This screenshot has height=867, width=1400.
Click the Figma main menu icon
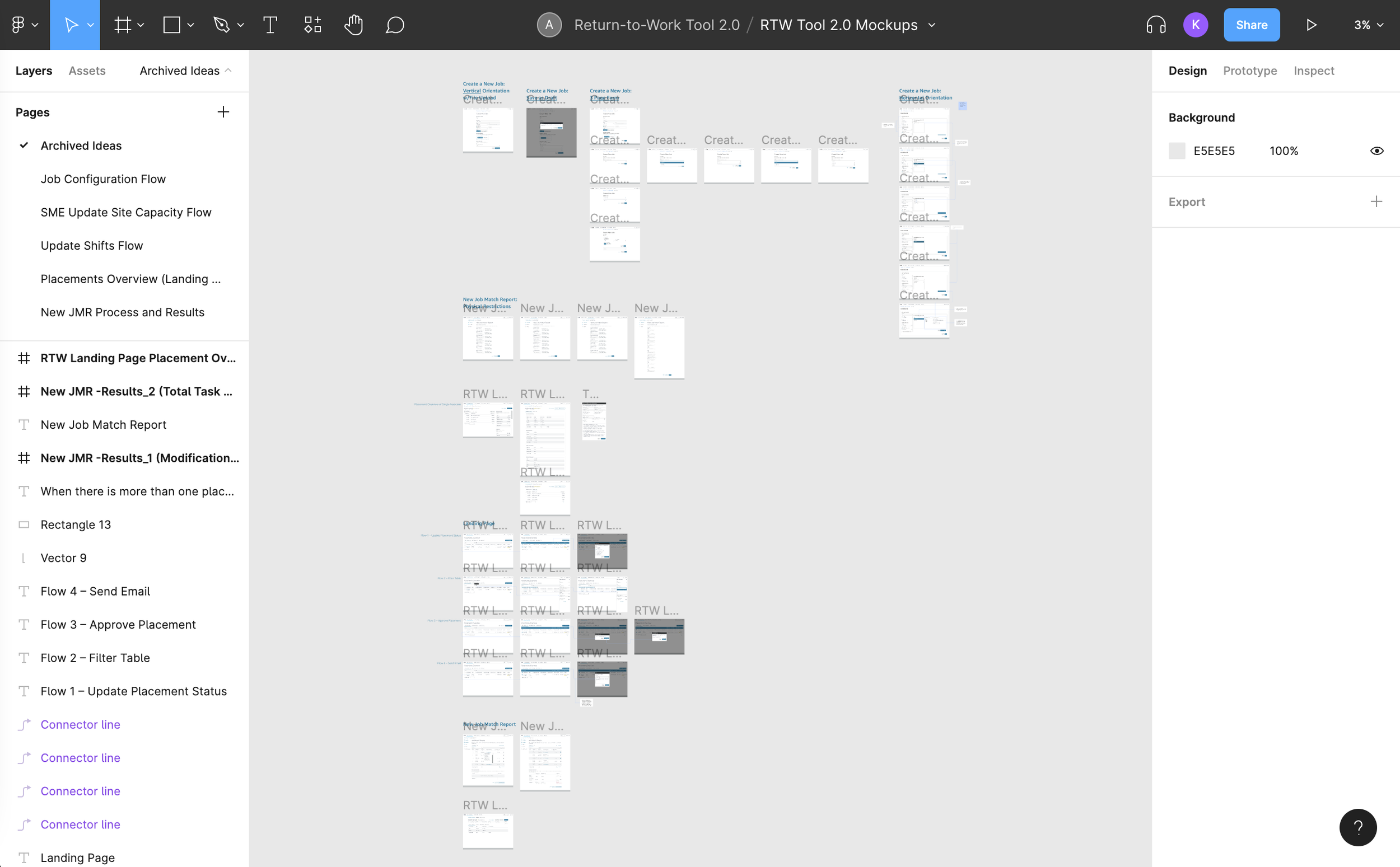tap(18, 25)
